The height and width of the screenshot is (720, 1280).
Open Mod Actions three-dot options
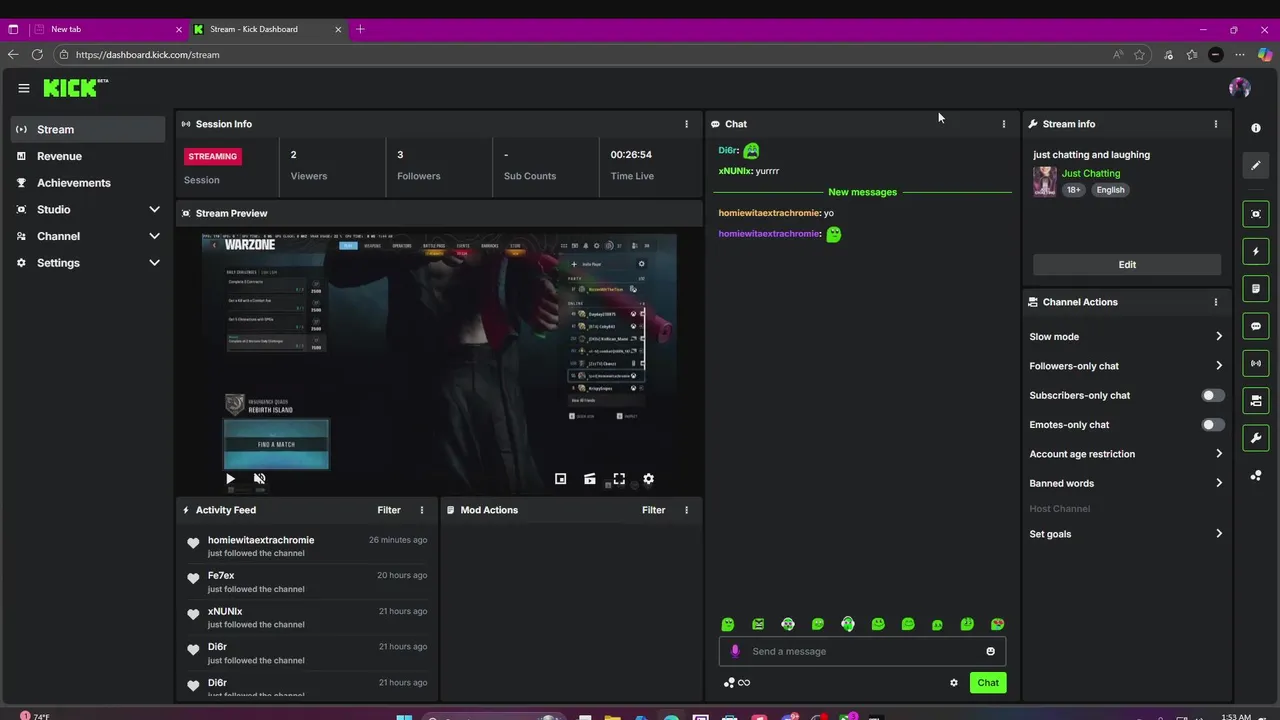point(686,510)
